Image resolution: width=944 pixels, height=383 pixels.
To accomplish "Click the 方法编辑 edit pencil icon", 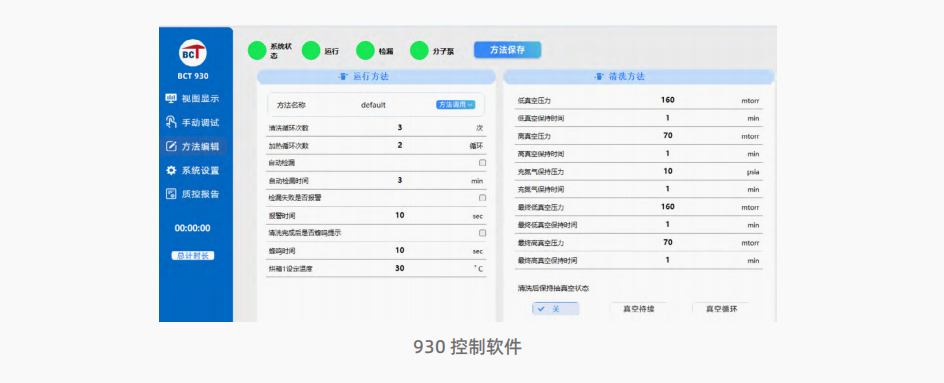I will [171, 146].
